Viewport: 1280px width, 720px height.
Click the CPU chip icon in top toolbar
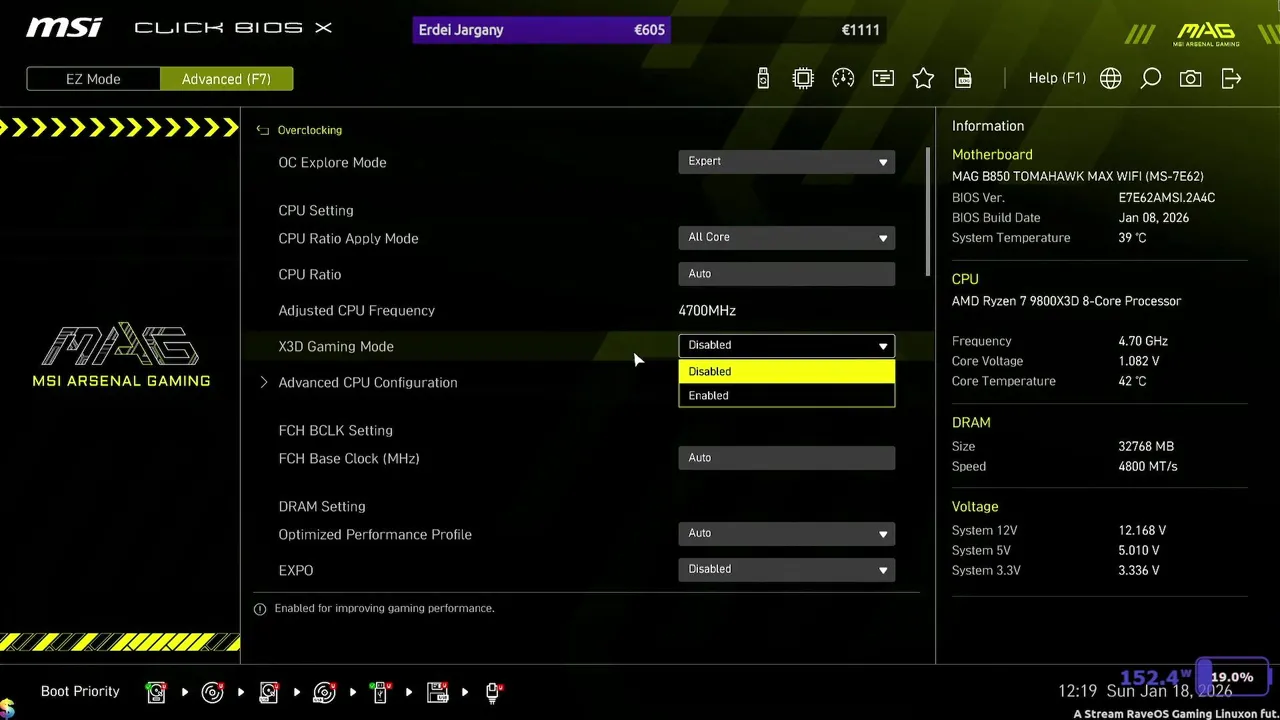[803, 78]
